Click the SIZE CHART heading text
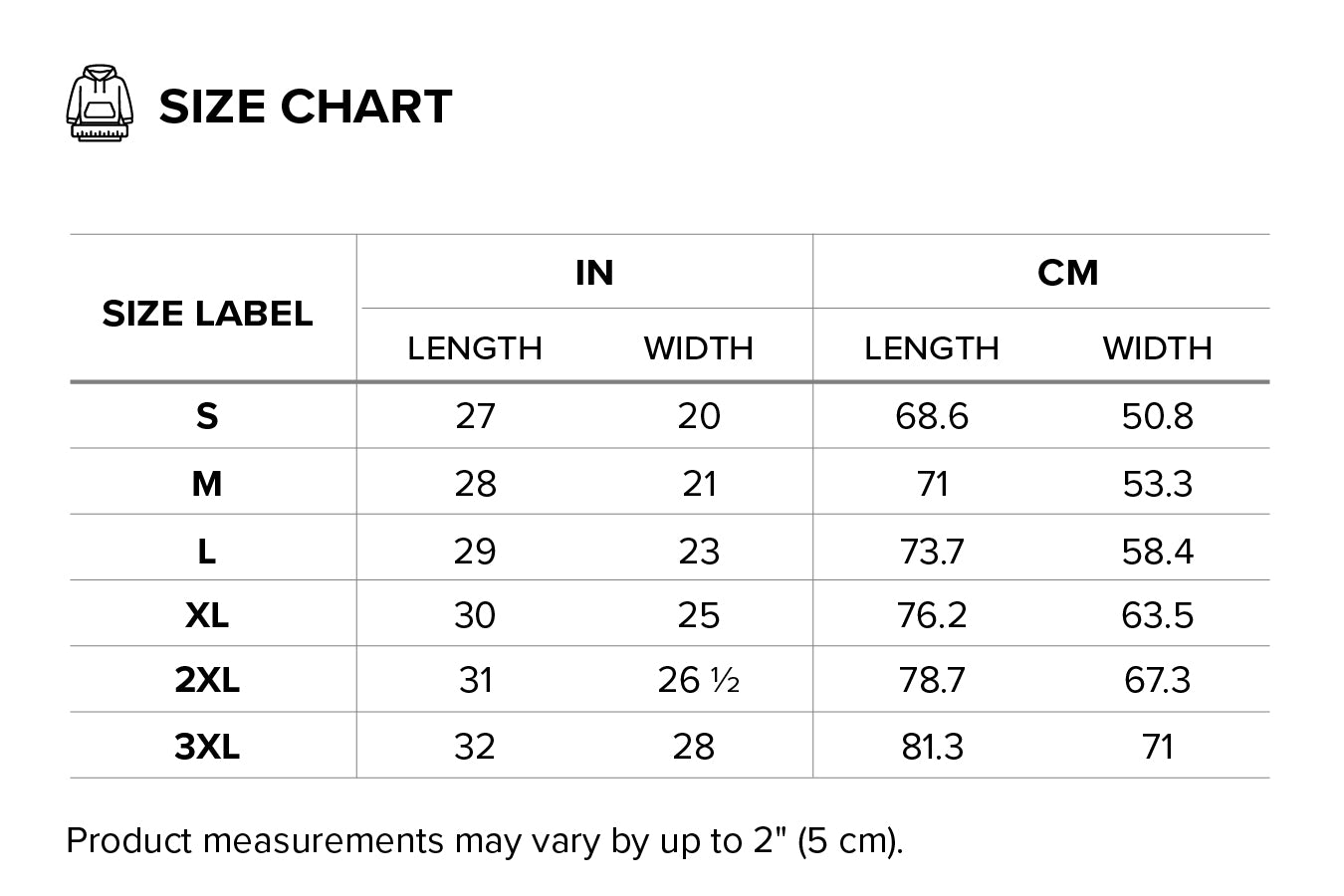The image size is (1344, 896). point(306,107)
